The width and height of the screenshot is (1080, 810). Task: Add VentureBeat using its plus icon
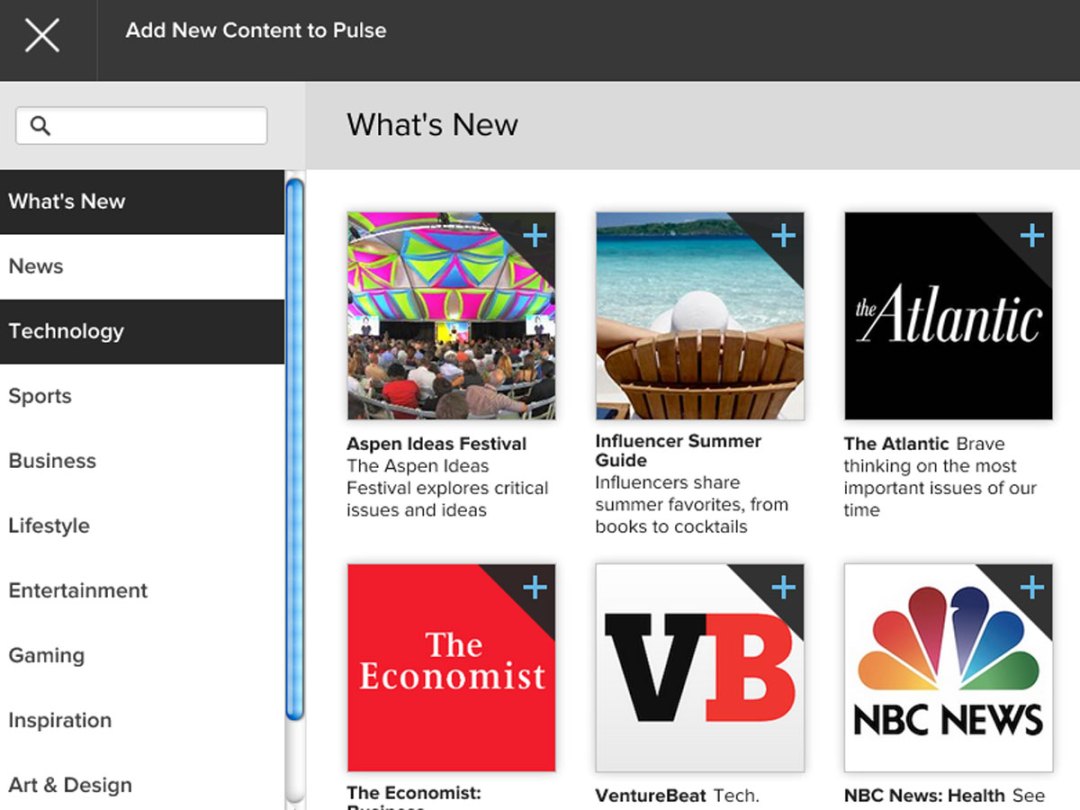pos(784,588)
